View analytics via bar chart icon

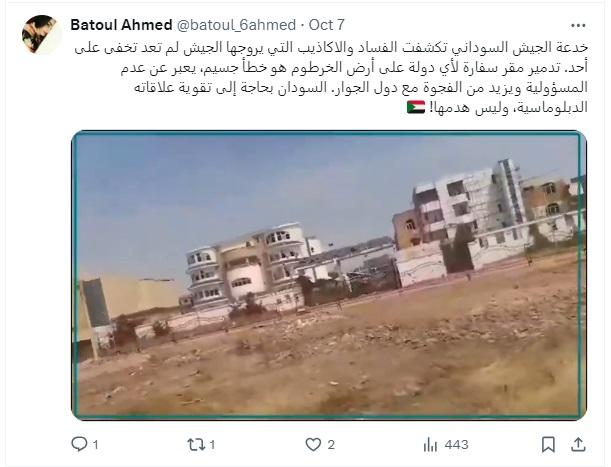[x=430, y=444]
